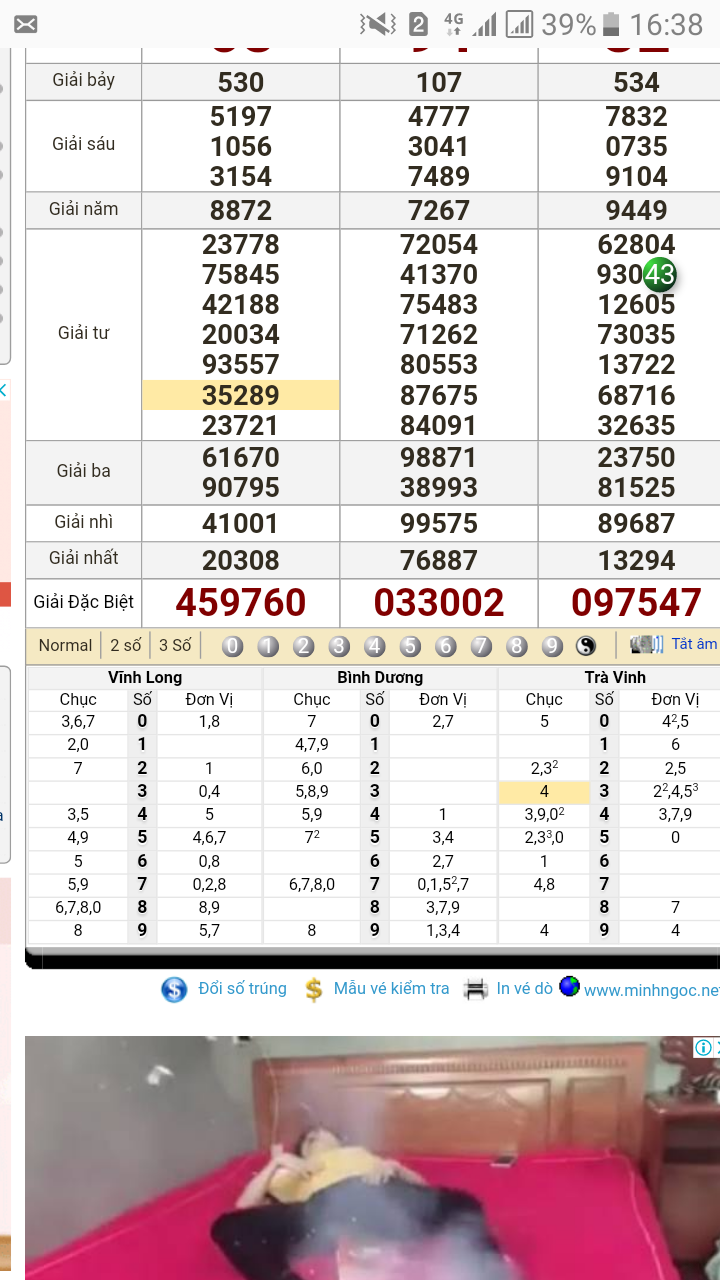
Task: Open the Đổi số trúng link
Action: [242, 988]
